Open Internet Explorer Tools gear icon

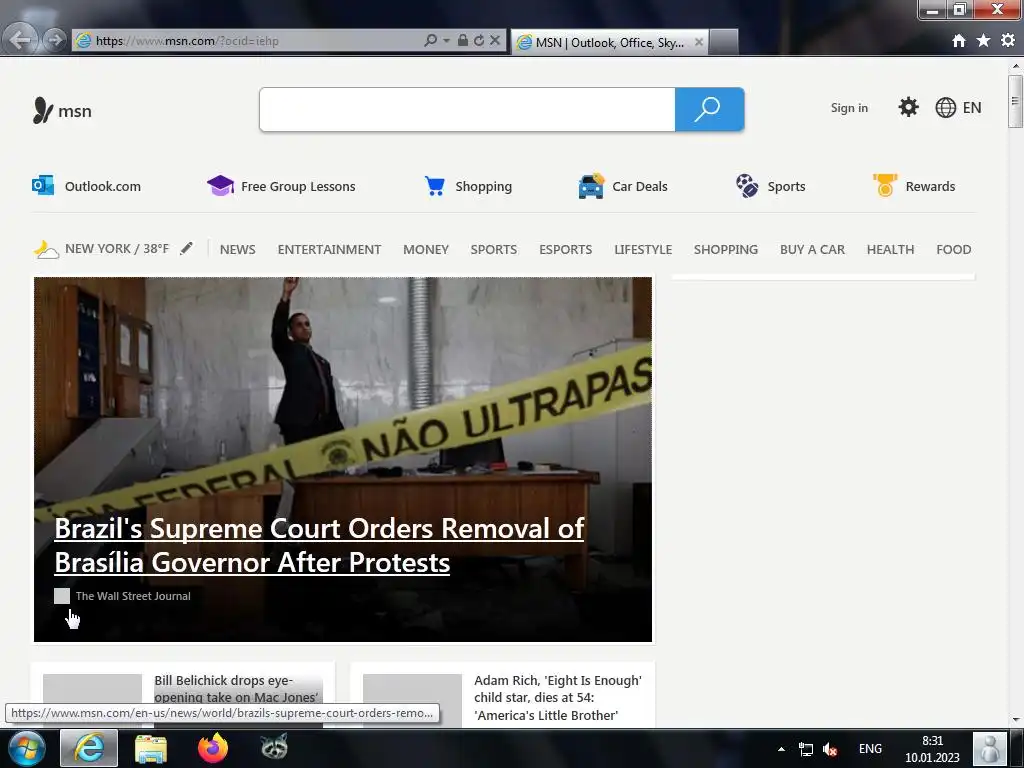(x=1008, y=40)
